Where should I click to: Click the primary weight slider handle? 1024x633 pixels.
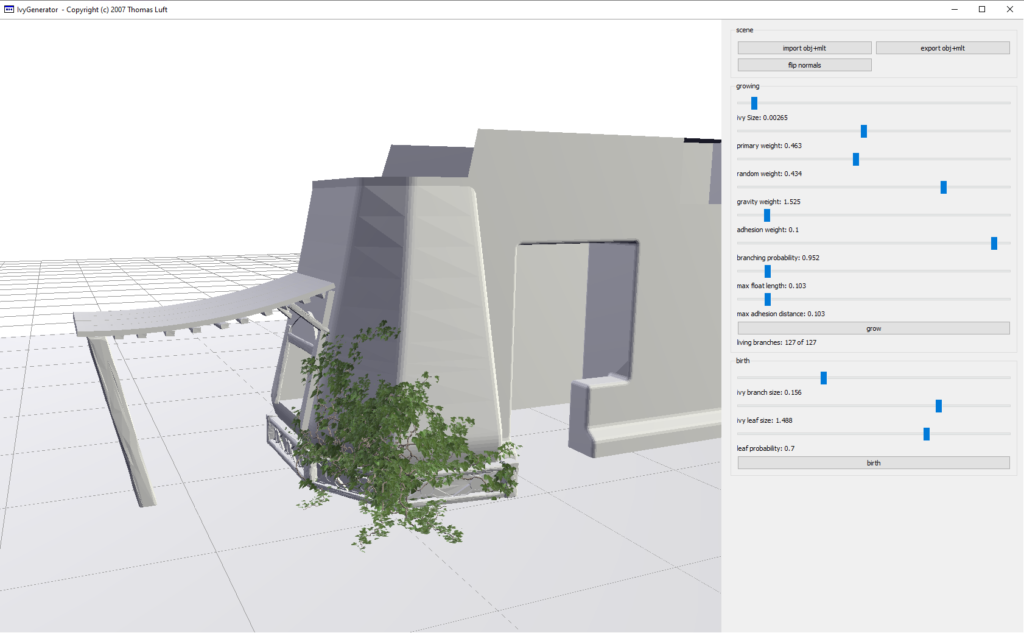(864, 131)
